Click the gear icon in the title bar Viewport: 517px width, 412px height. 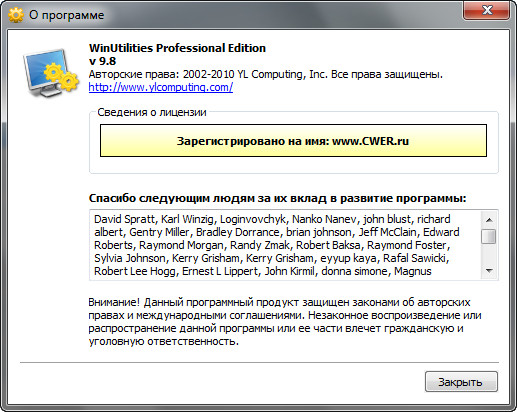click(x=16, y=15)
